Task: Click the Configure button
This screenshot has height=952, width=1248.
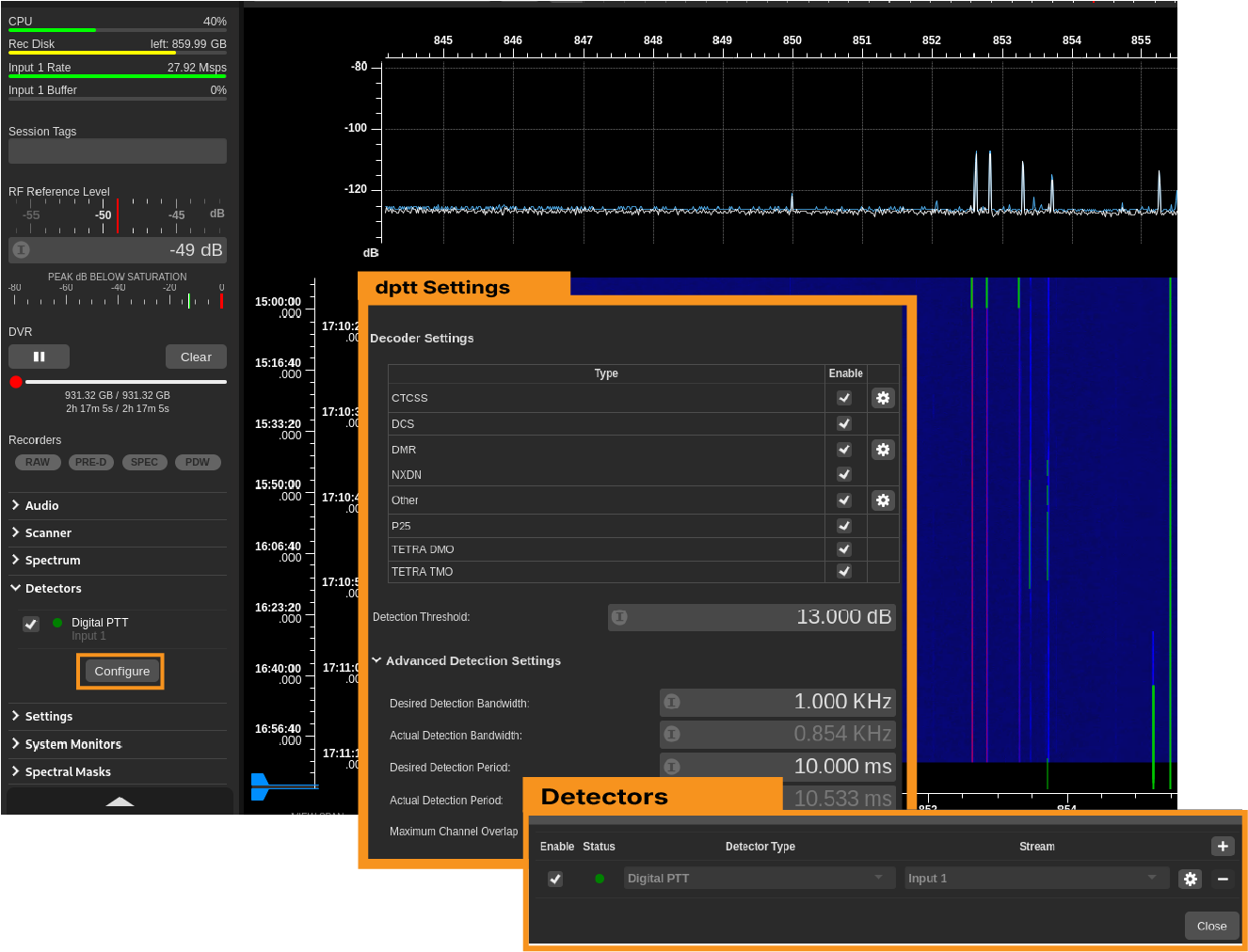Action: coord(121,672)
